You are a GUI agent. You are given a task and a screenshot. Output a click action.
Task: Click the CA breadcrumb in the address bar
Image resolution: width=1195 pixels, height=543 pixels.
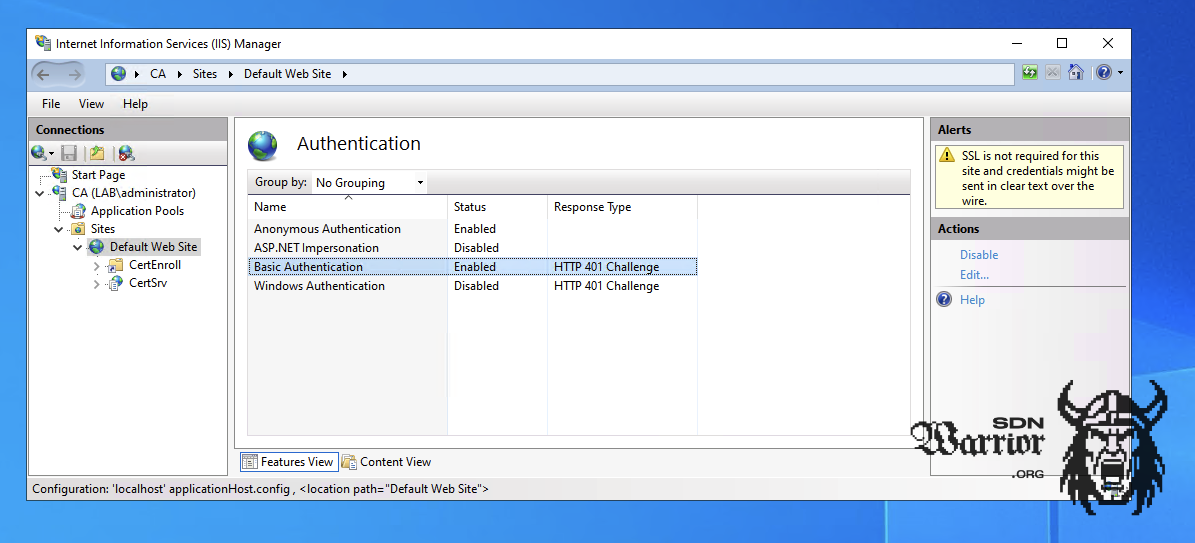(158, 74)
